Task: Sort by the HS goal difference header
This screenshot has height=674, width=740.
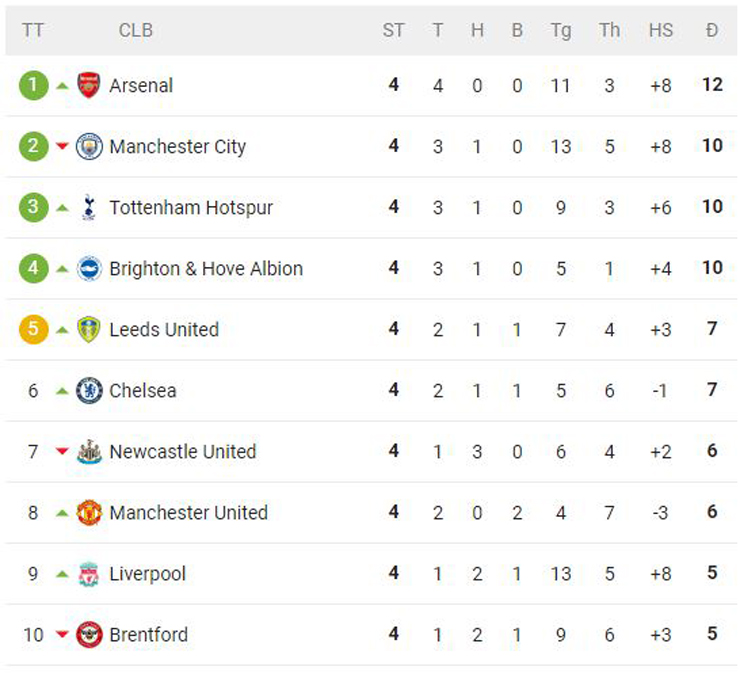Action: (x=660, y=30)
